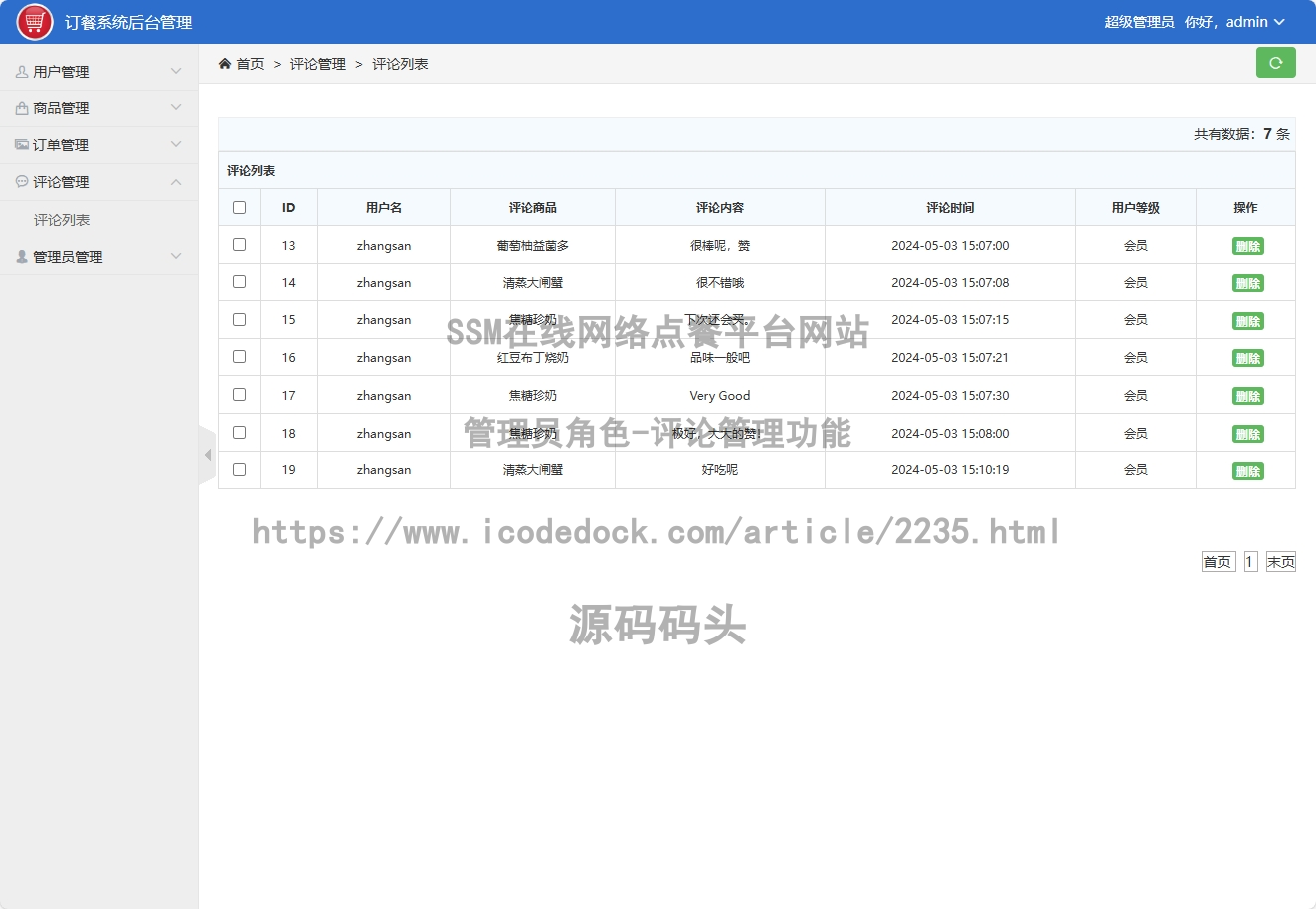The width and height of the screenshot is (1316, 909).
Task: Click 评论列表 breadcrumb link
Action: point(400,64)
